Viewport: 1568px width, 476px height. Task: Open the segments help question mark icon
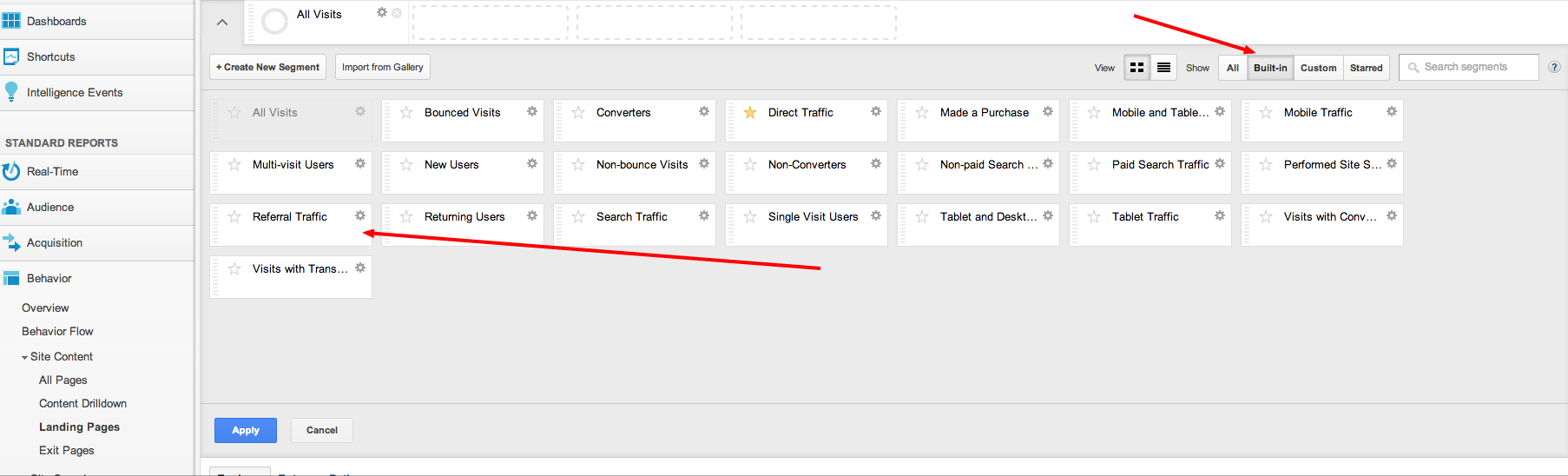(x=1554, y=67)
